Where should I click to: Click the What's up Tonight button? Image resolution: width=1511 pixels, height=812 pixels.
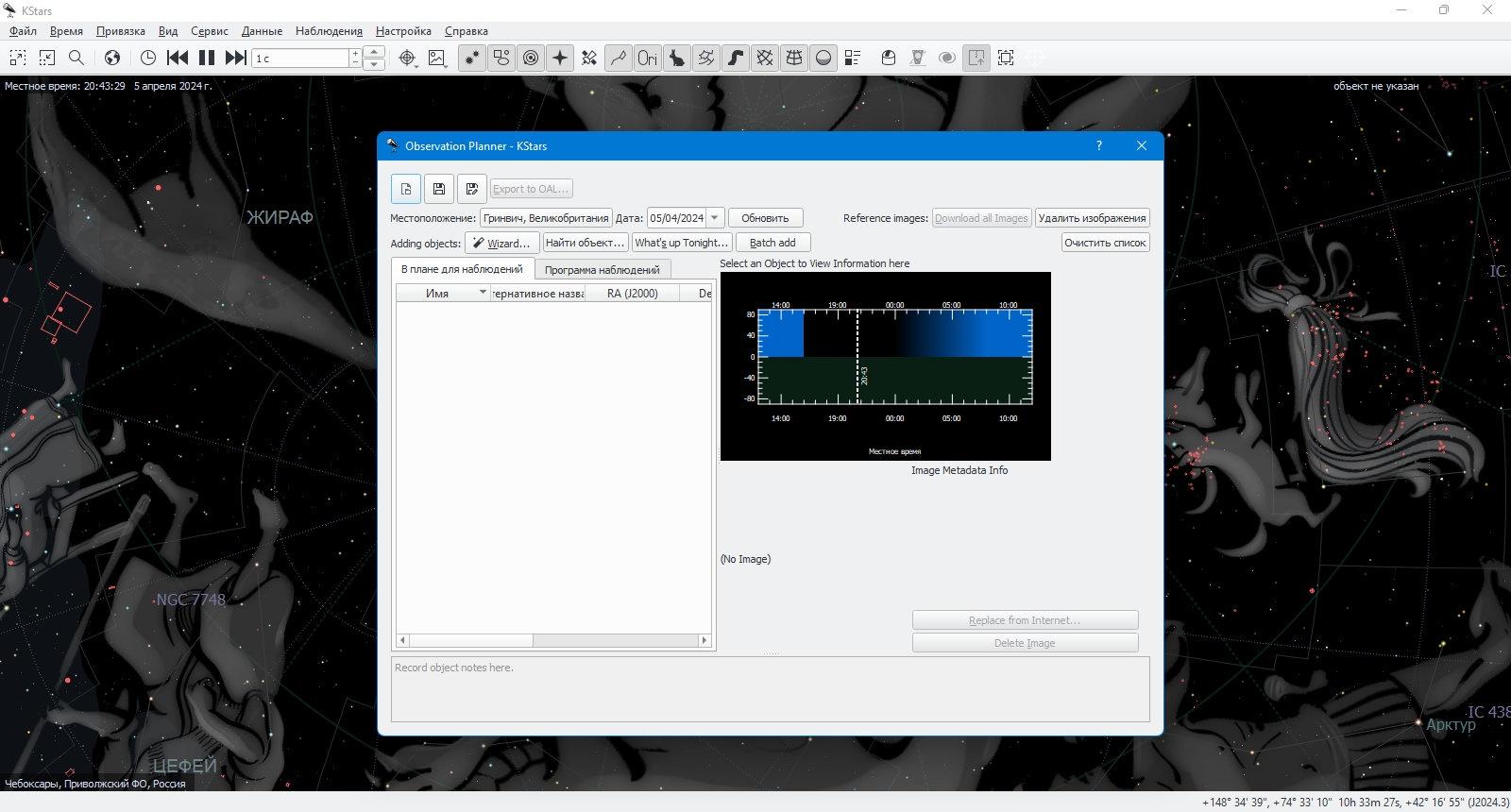[681, 243]
